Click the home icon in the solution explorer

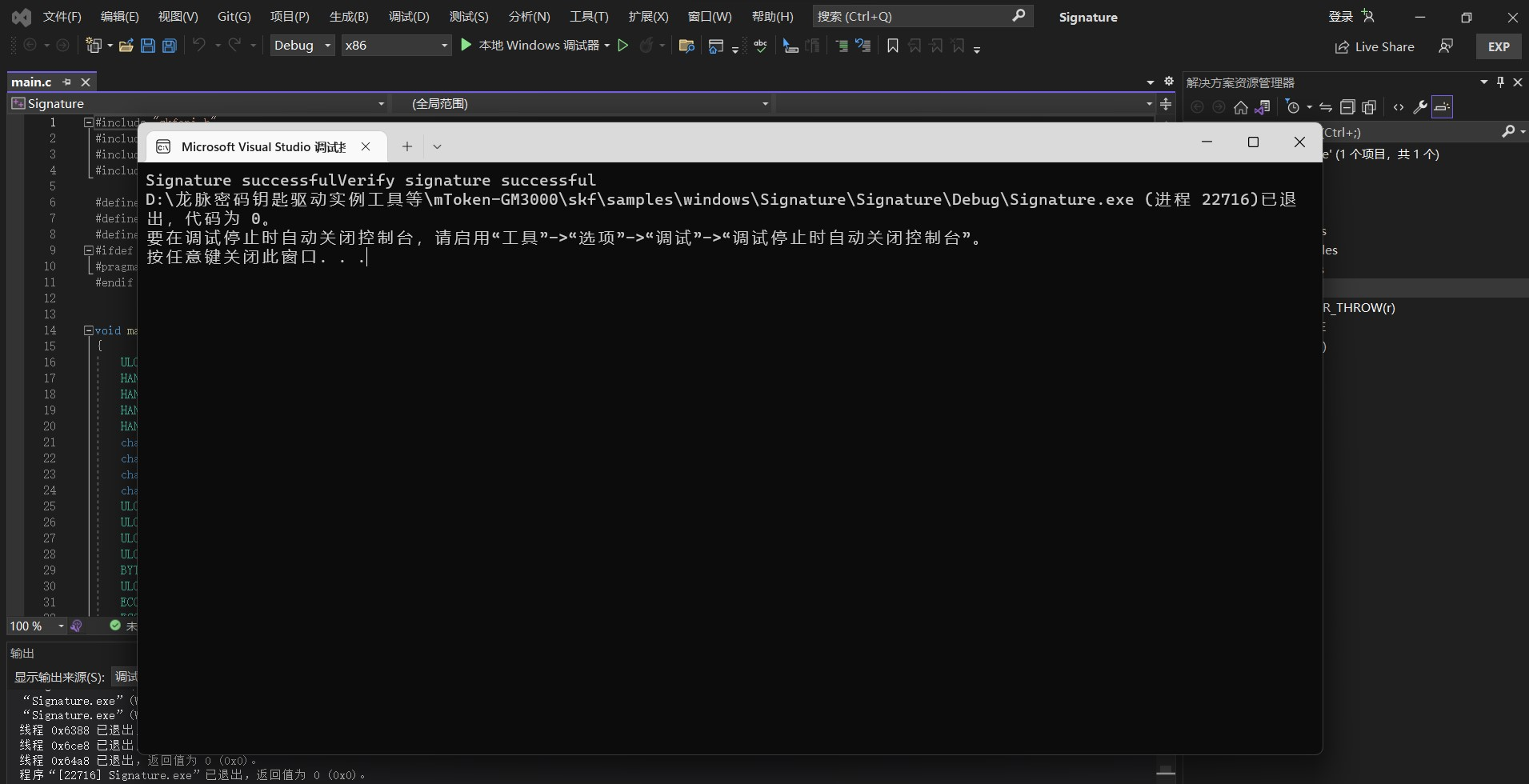[1241, 107]
